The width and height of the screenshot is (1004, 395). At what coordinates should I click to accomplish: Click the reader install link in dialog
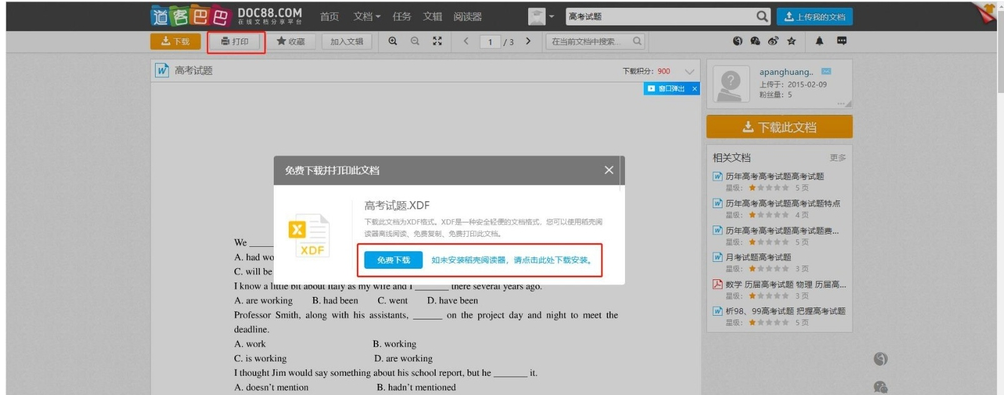tap(512, 261)
